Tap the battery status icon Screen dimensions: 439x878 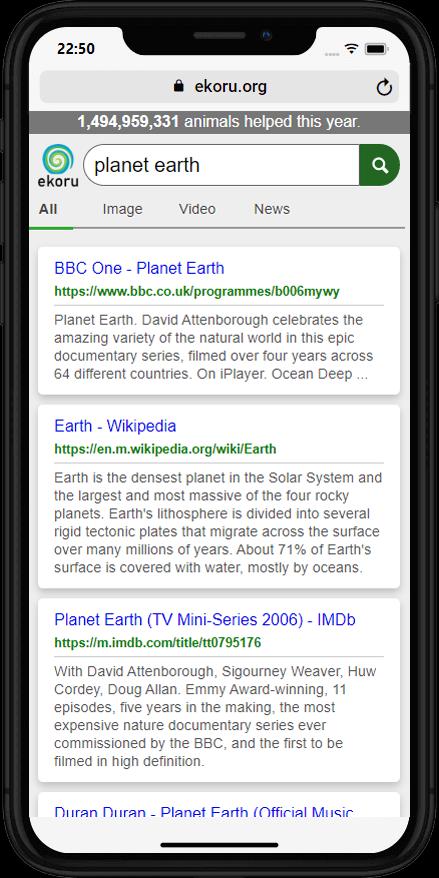pos(377,49)
